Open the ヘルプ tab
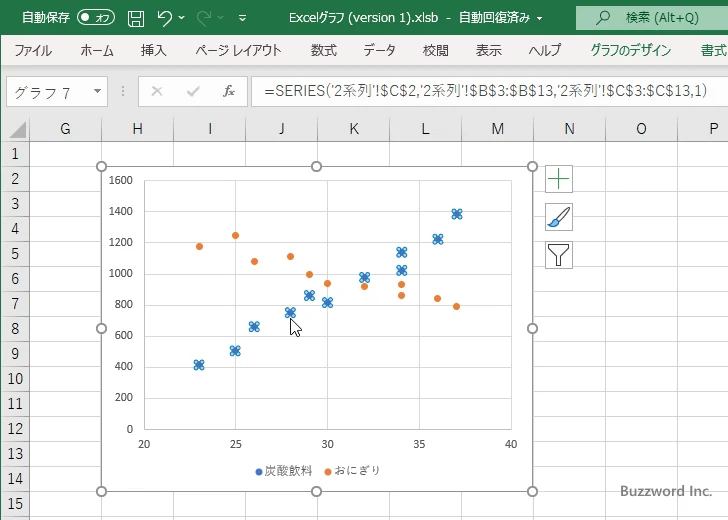The height and width of the screenshot is (520, 728). point(545,50)
